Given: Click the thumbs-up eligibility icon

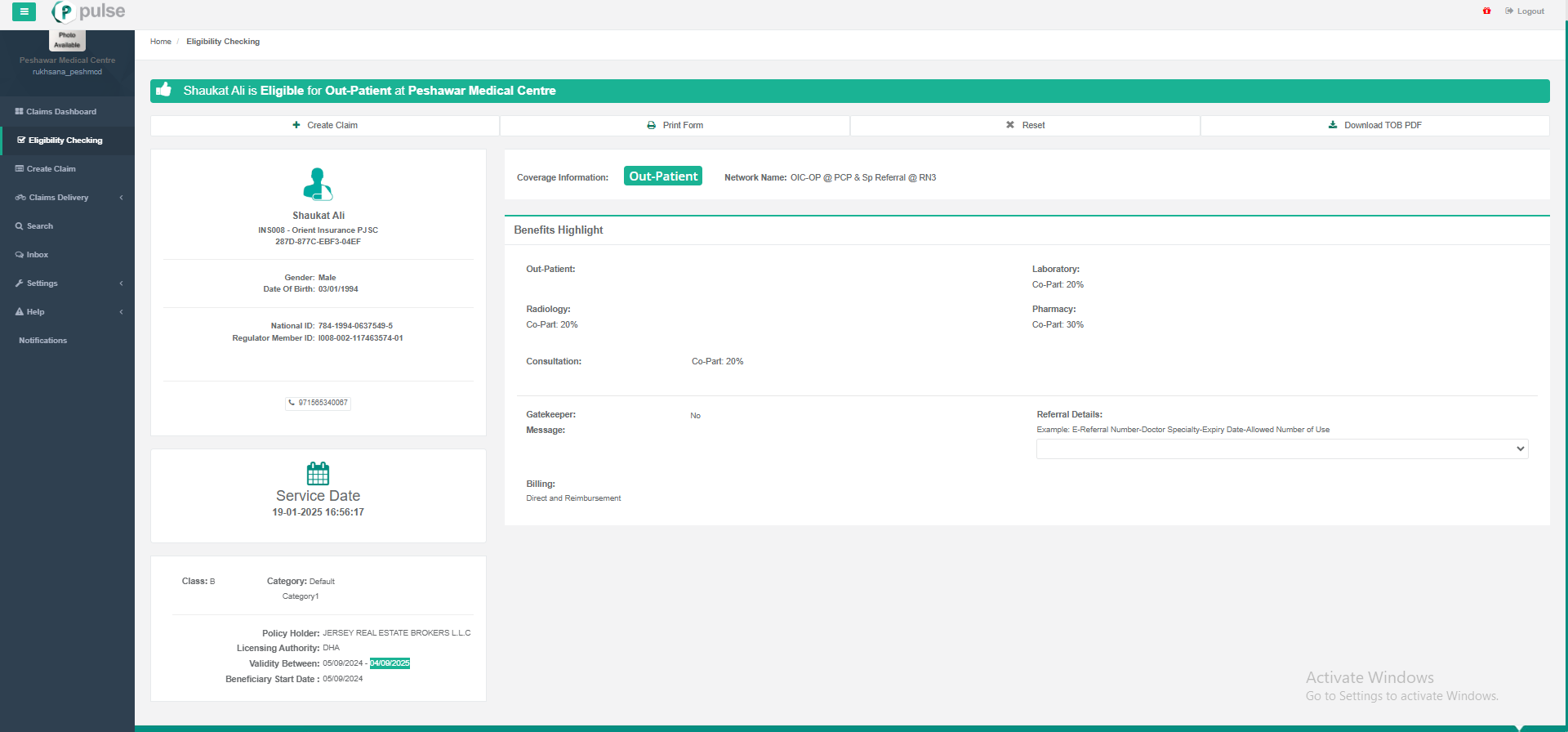Looking at the screenshot, I should click(x=164, y=90).
